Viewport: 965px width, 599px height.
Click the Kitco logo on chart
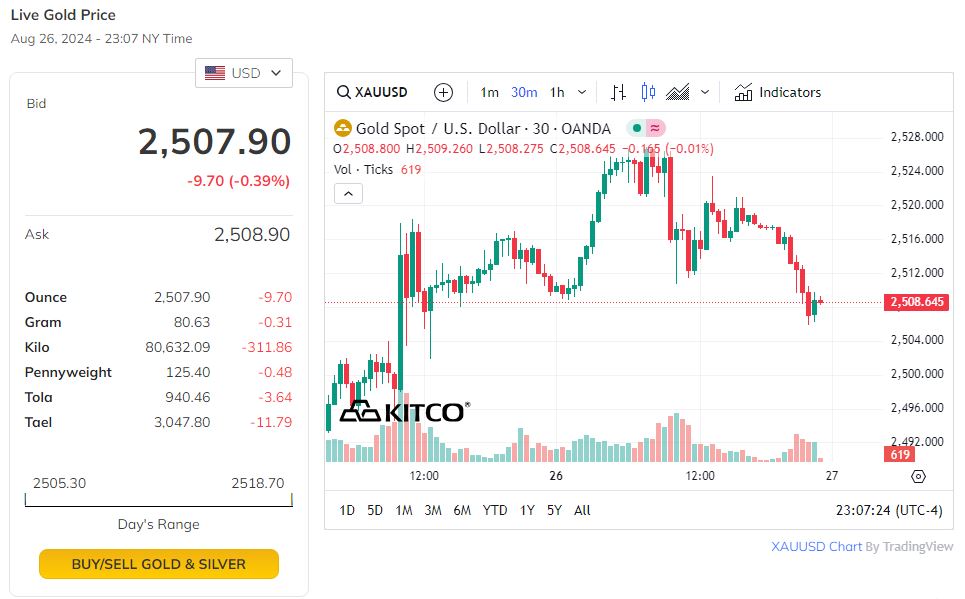(404, 412)
